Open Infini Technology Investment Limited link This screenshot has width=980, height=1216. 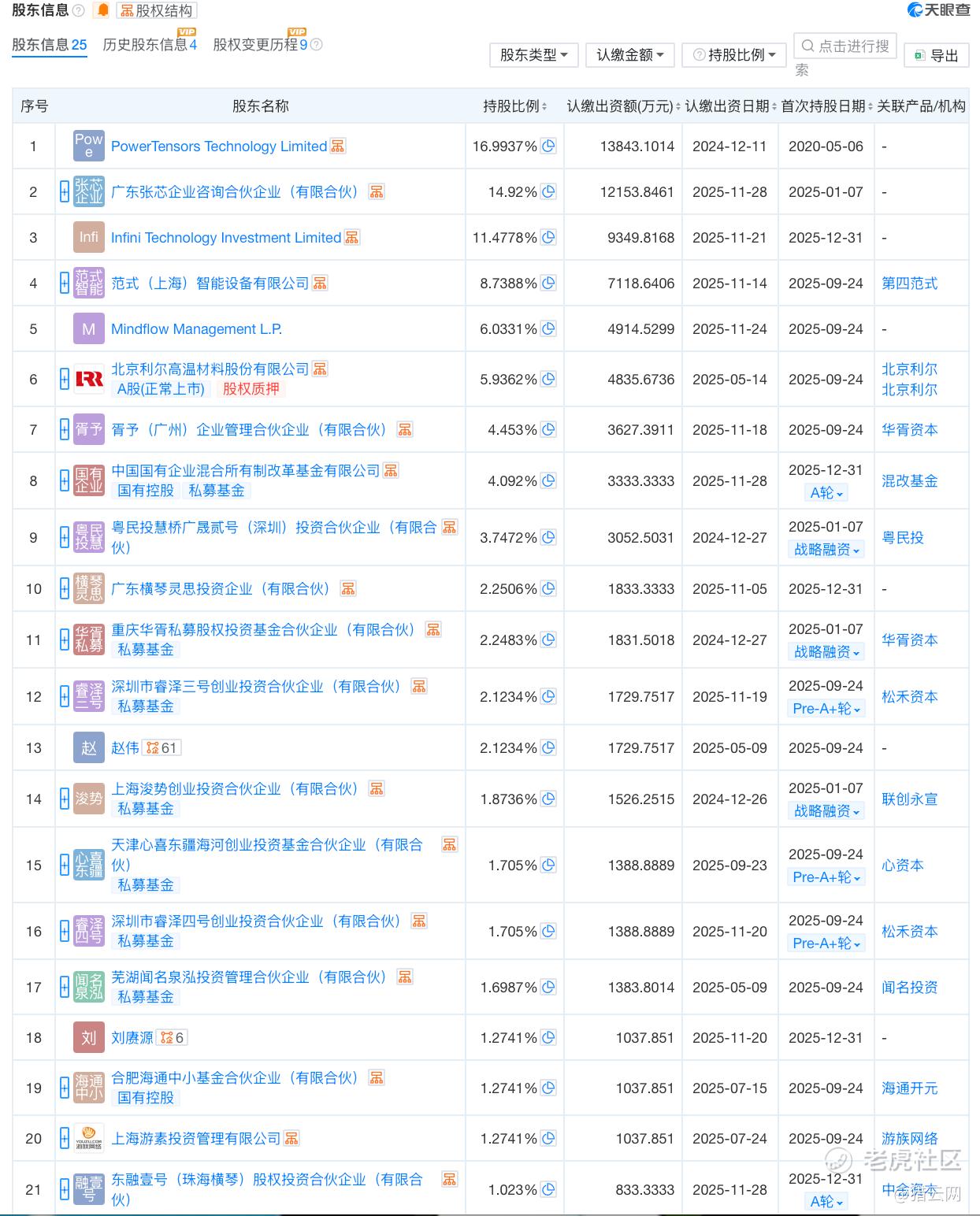click(x=226, y=238)
